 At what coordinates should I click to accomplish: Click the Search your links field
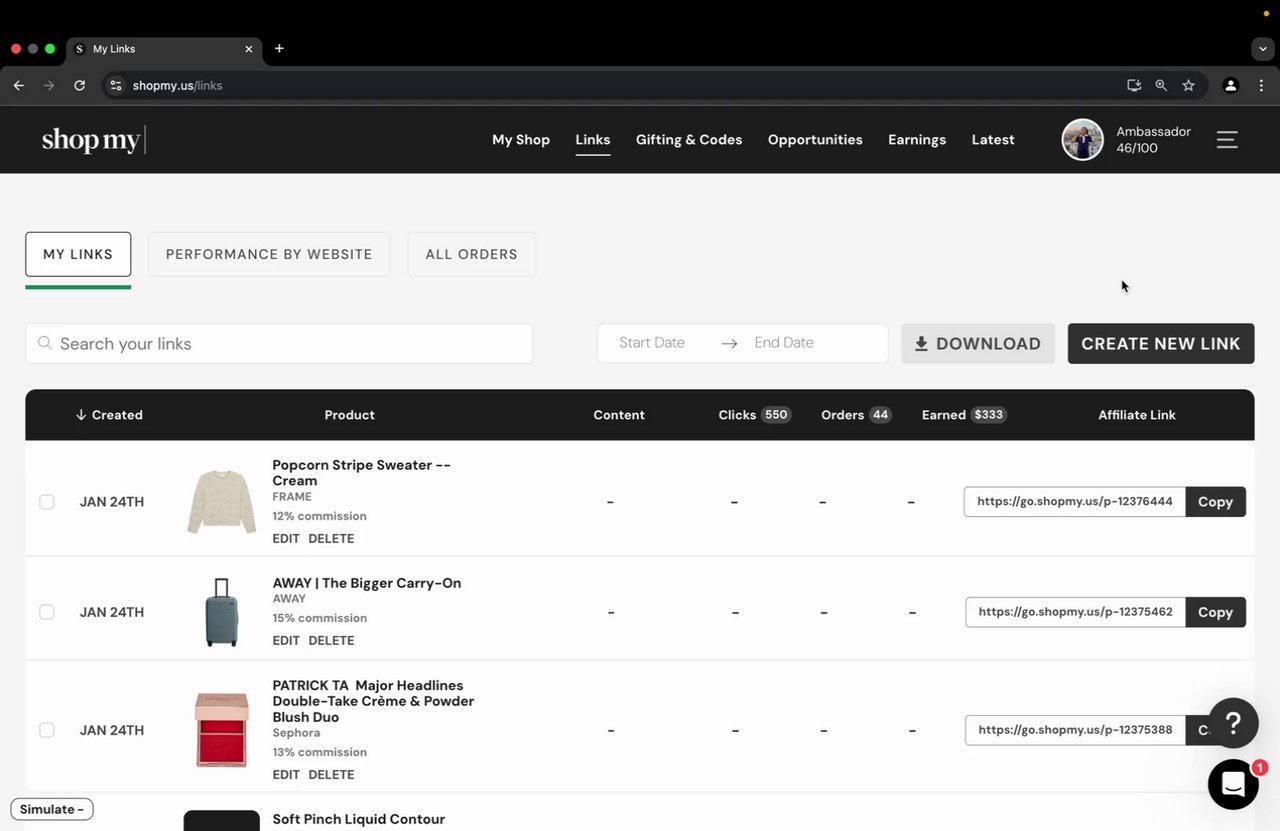coord(279,343)
